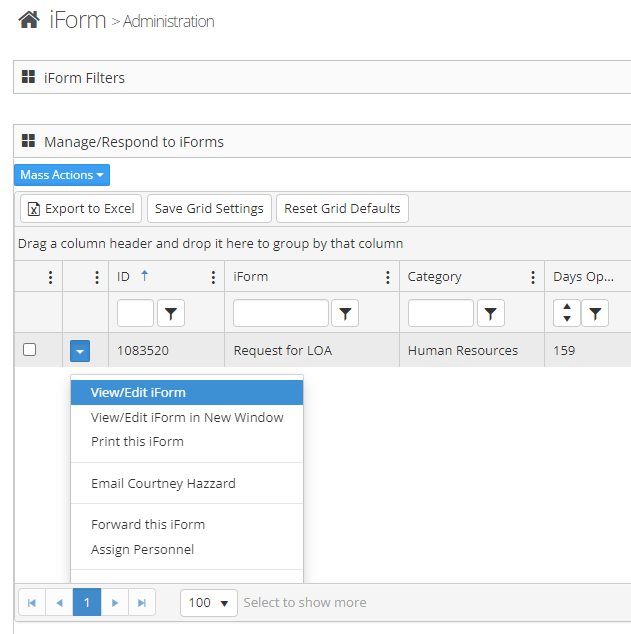Click the iForm column filter text field
The height and width of the screenshot is (634, 631).
point(281,313)
